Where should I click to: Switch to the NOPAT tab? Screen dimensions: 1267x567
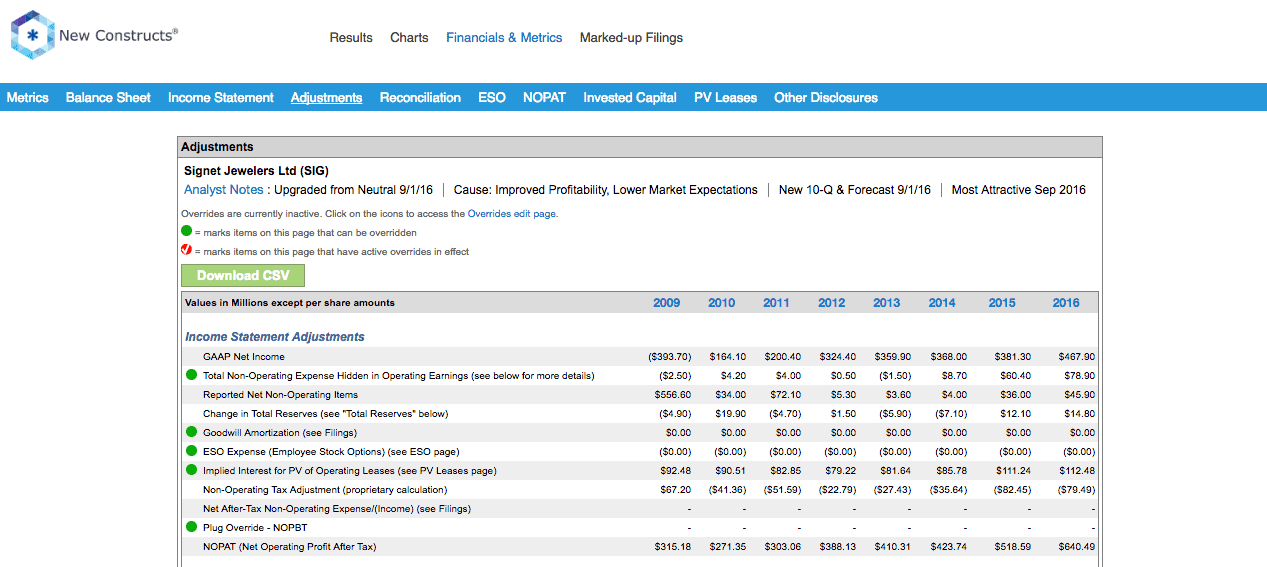pos(544,97)
